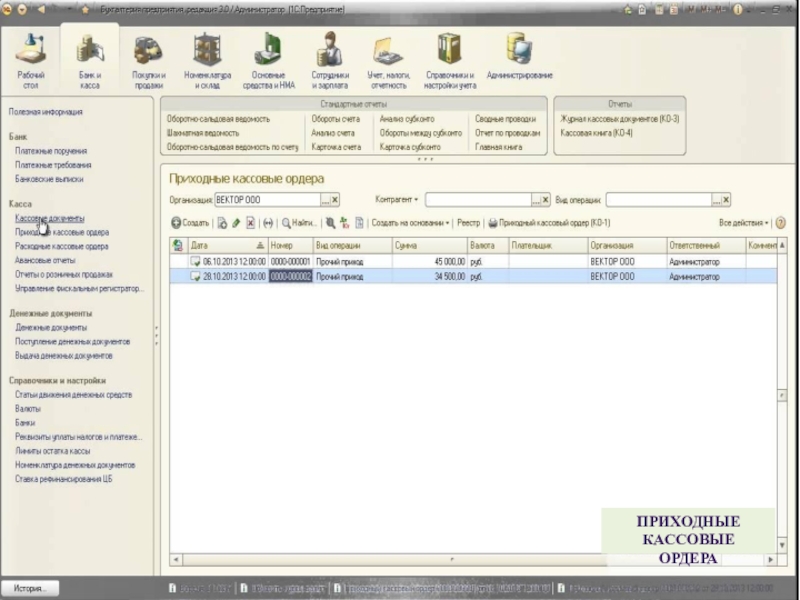Screen dimensions: 800x600
Task: Expand the Создать на основании menu
Action: tap(410, 223)
